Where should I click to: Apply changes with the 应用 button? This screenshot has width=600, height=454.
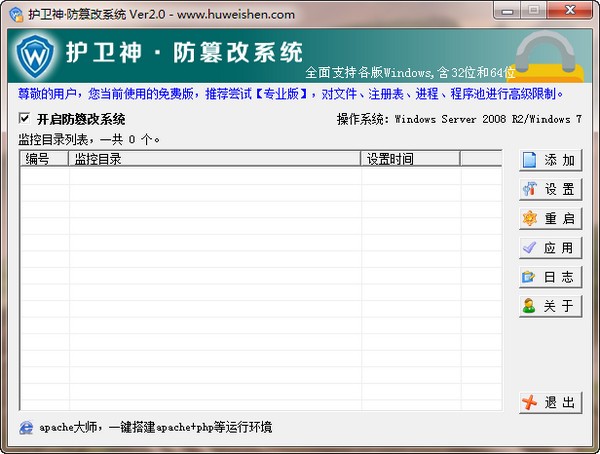[x=549, y=248]
